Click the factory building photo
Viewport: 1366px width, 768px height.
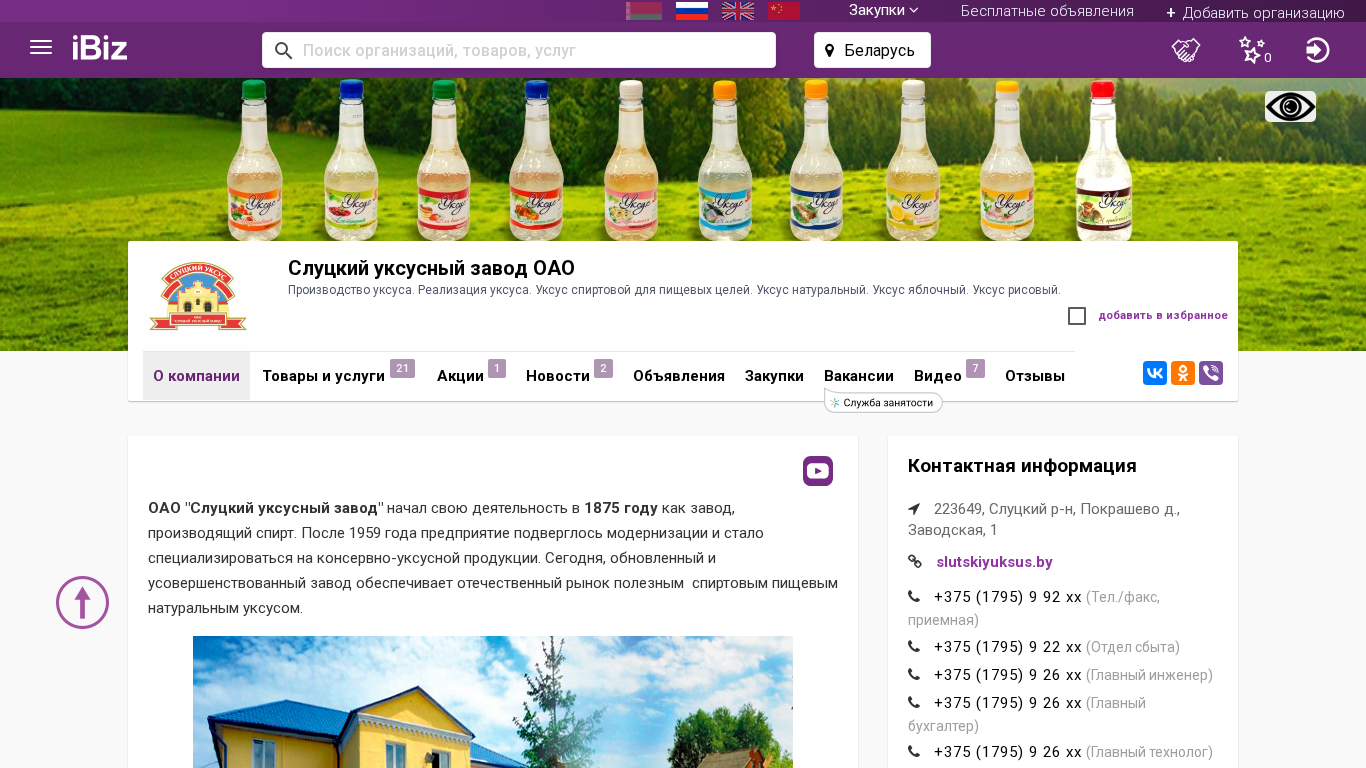coord(493,702)
